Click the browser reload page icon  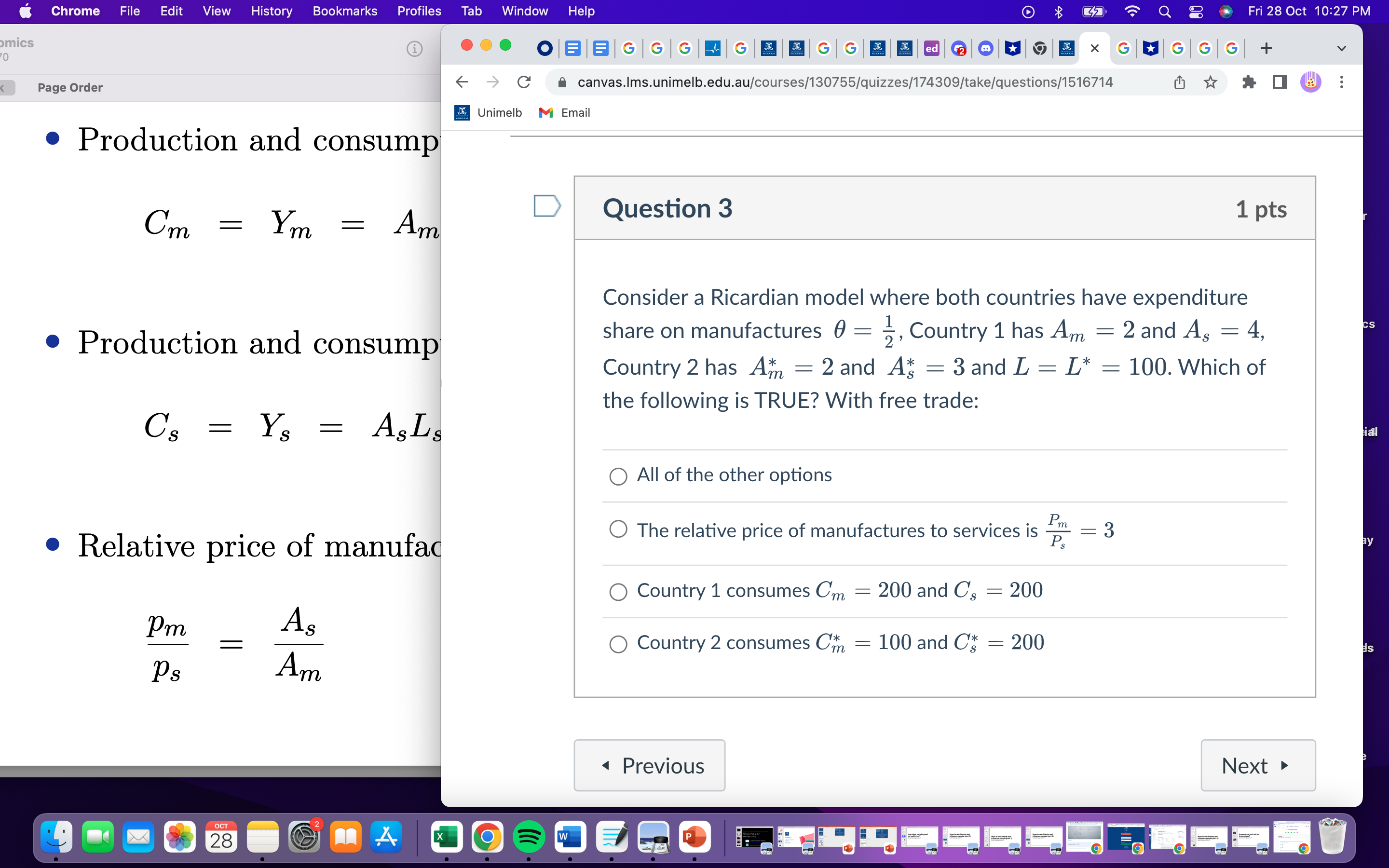523,82
